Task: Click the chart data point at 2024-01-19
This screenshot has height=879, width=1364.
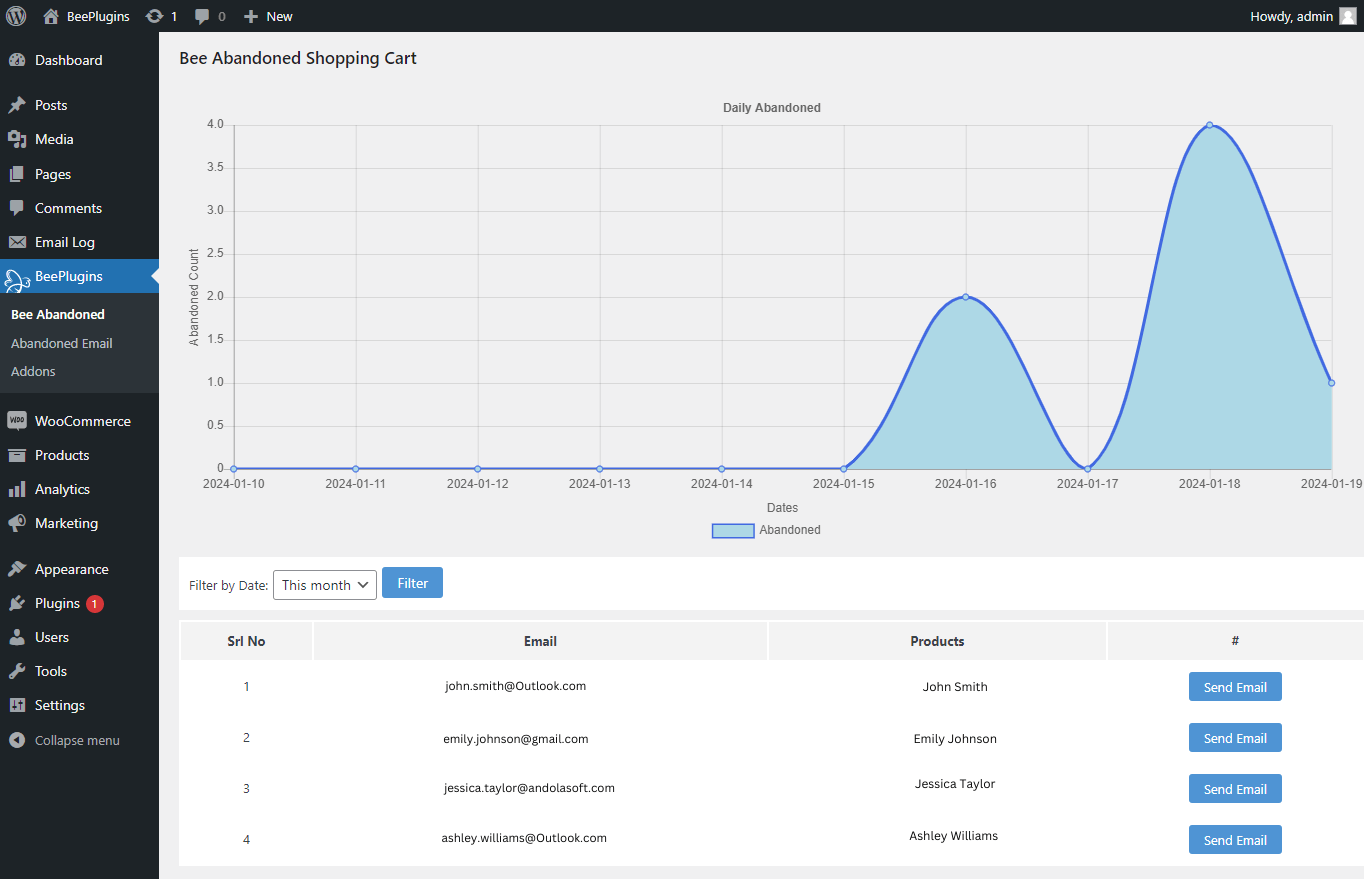Action: 1332,383
